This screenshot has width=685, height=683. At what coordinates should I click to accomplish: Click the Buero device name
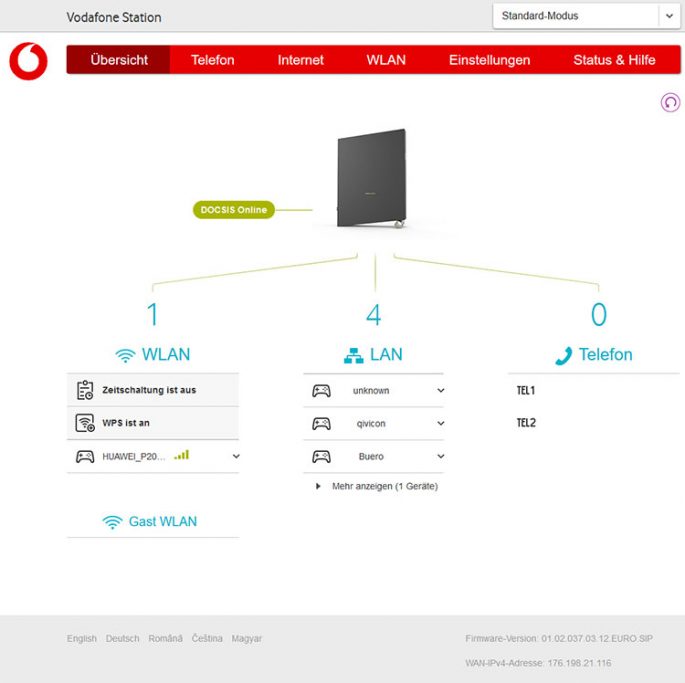point(371,457)
